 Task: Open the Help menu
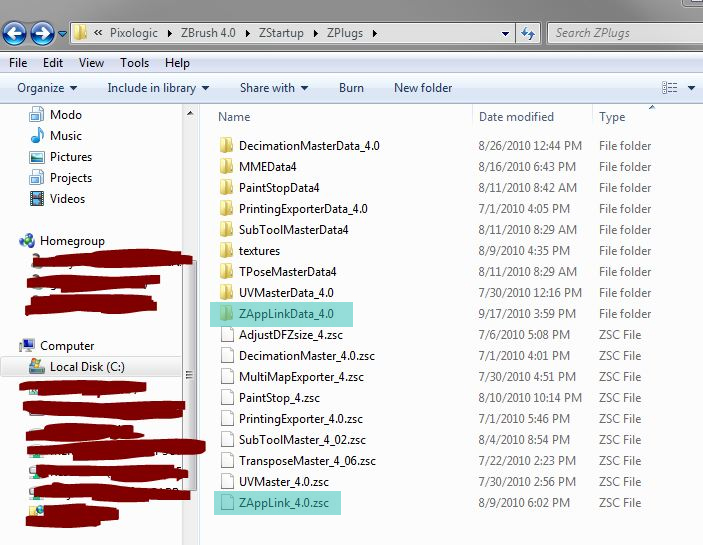(177, 63)
